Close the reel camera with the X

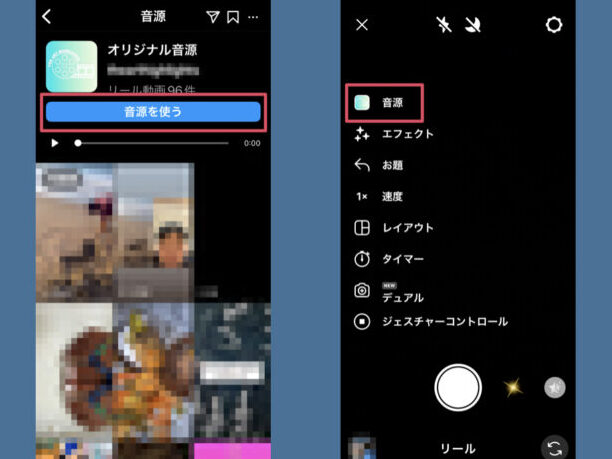pyautogui.click(x=362, y=25)
